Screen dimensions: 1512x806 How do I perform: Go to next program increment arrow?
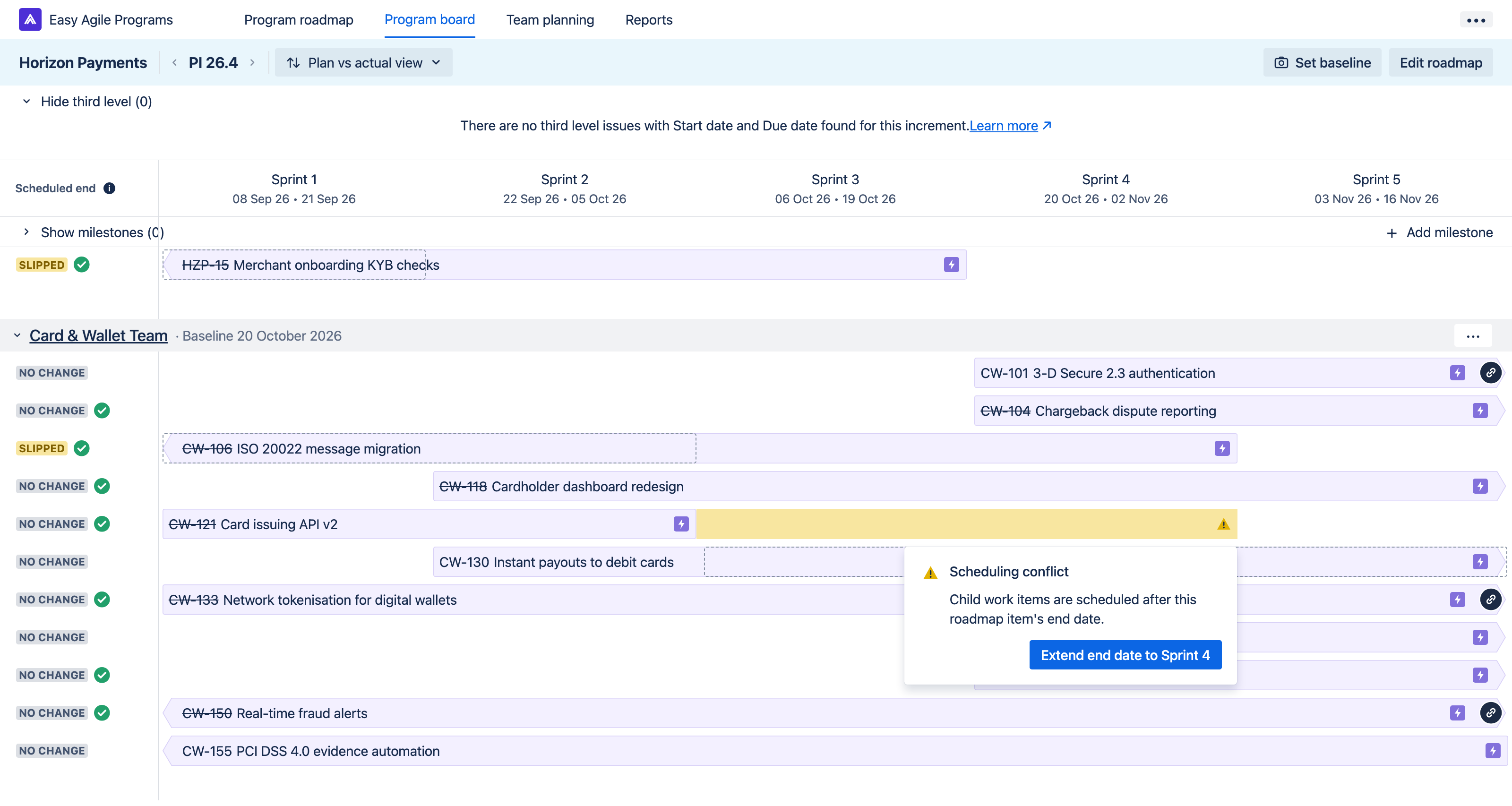252,63
